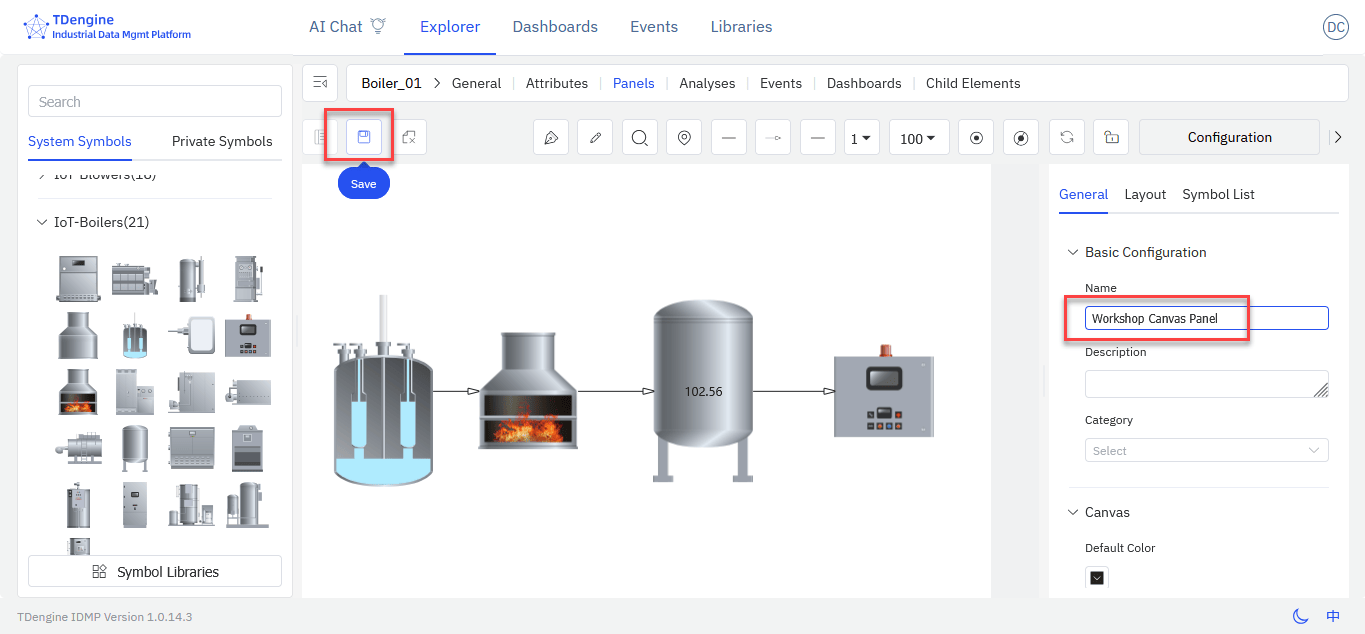This screenshot has height=634, width=1365.
Task: Click the Configuration button
Action: 1229,138
